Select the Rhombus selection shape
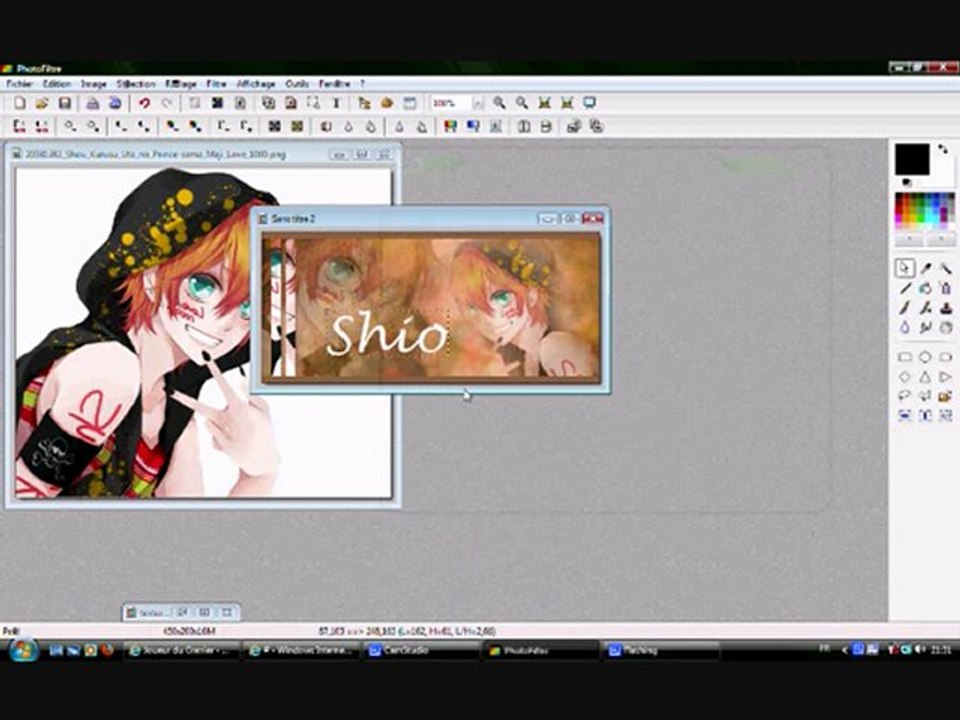This screenshot has width=960, height=720. pos(905,377)
